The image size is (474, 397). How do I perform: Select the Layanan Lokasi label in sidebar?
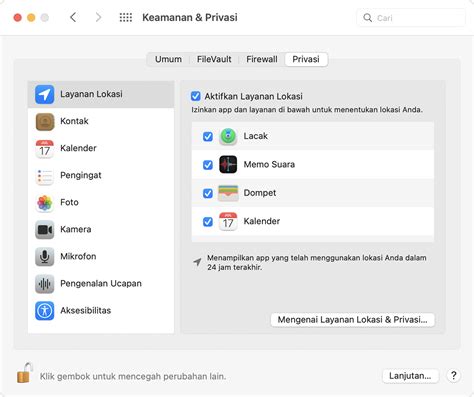click(91, 94)
